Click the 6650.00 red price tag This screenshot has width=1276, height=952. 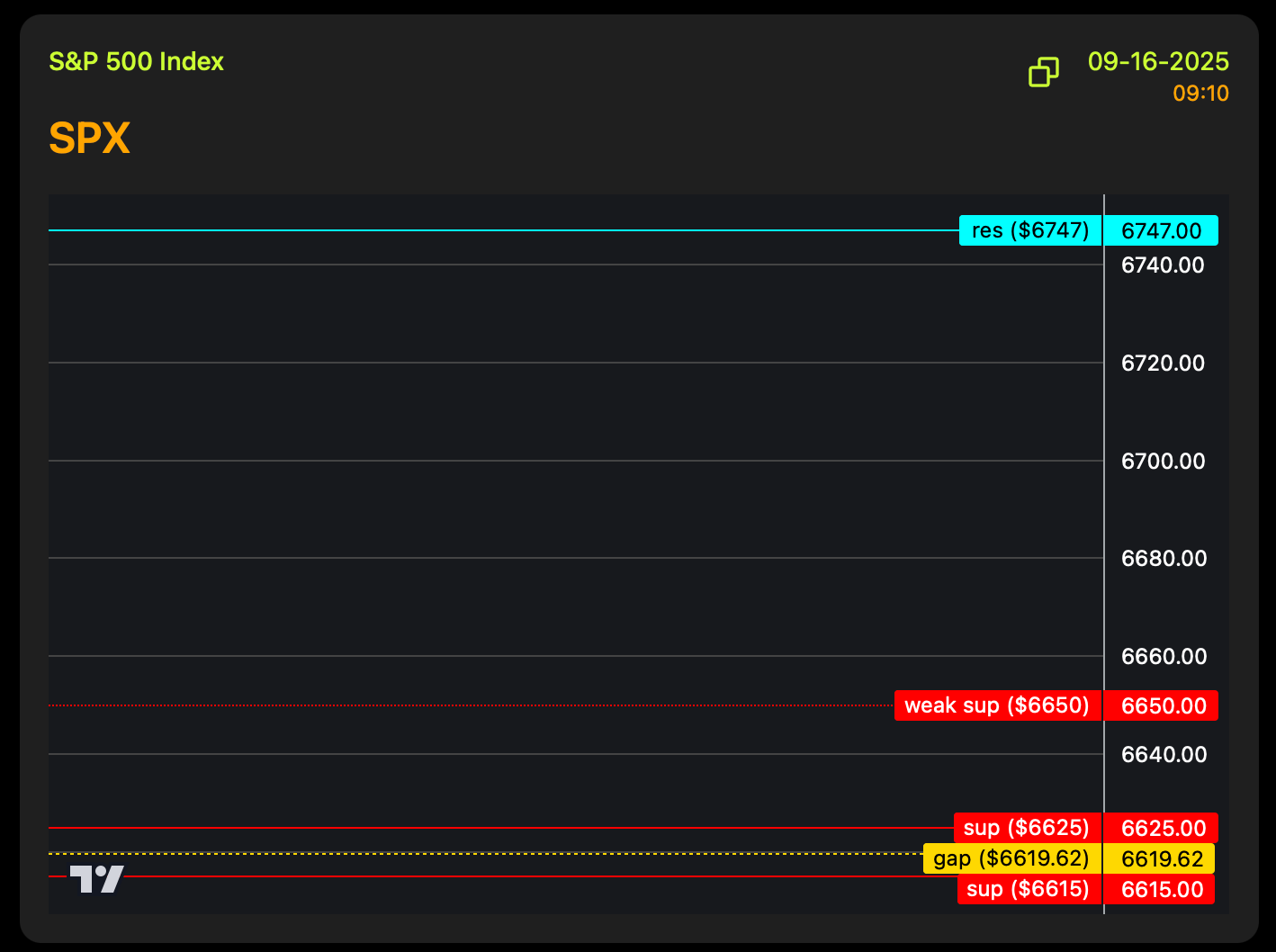point(1161,705)
